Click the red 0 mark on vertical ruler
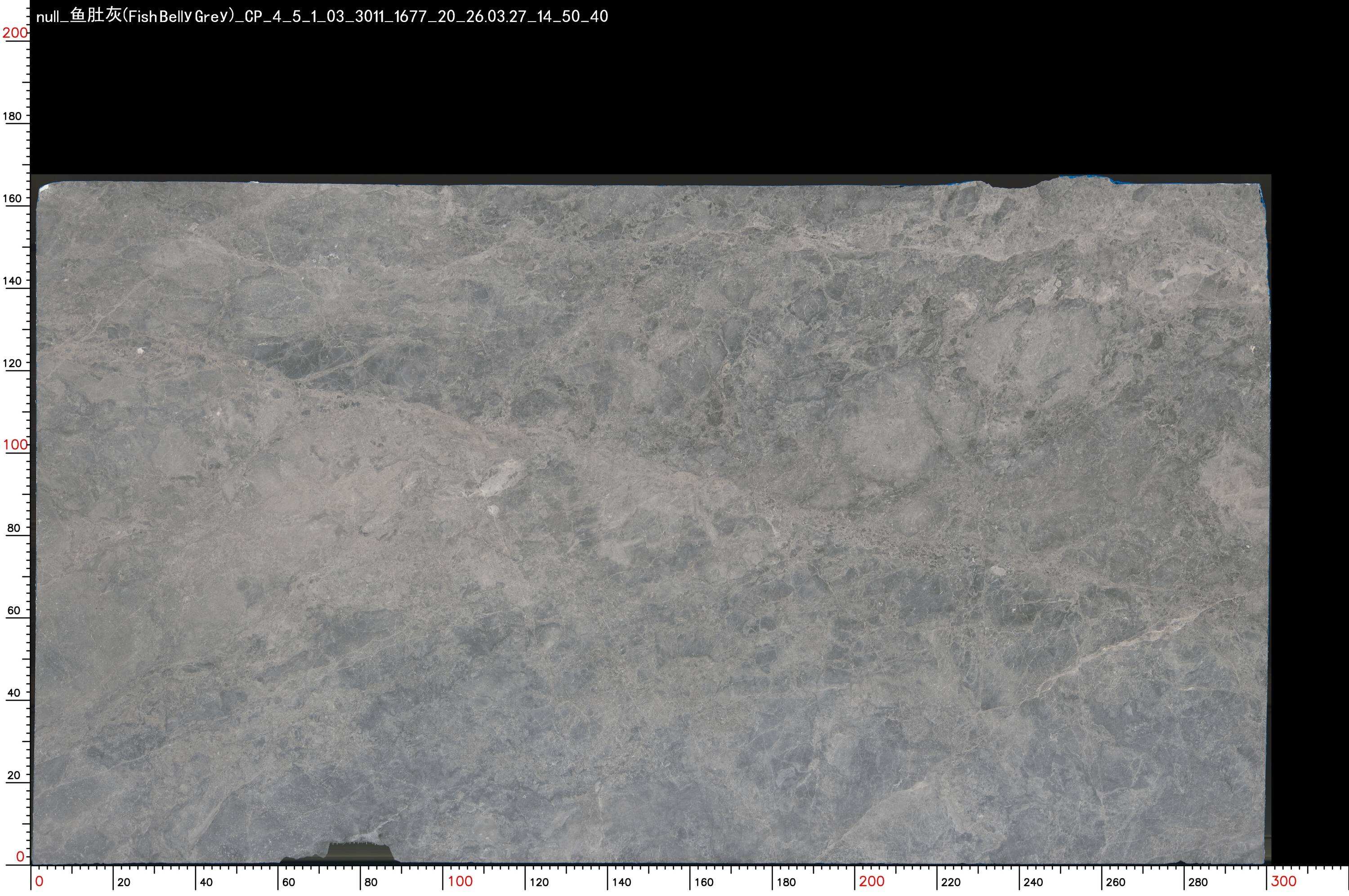 point(20,856)
